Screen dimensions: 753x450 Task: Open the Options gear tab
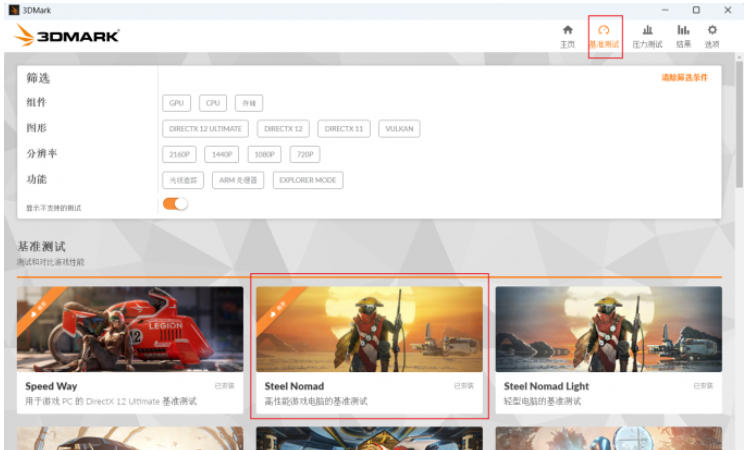click(x=712, y=36)
